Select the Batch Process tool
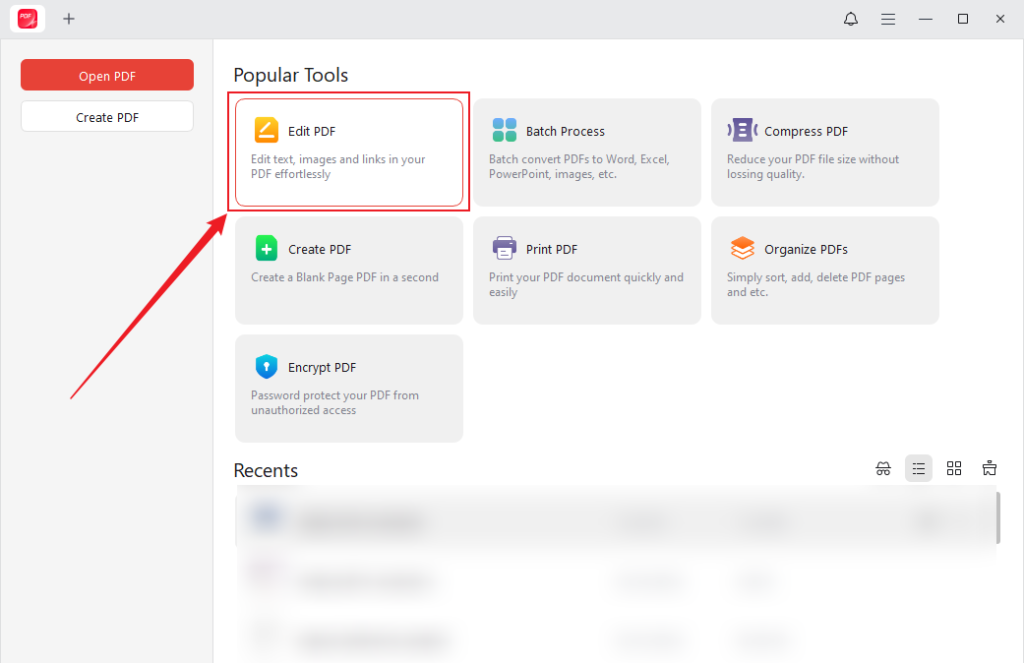The height and width of the screenshot is (663, 1024). click(586, 152)
